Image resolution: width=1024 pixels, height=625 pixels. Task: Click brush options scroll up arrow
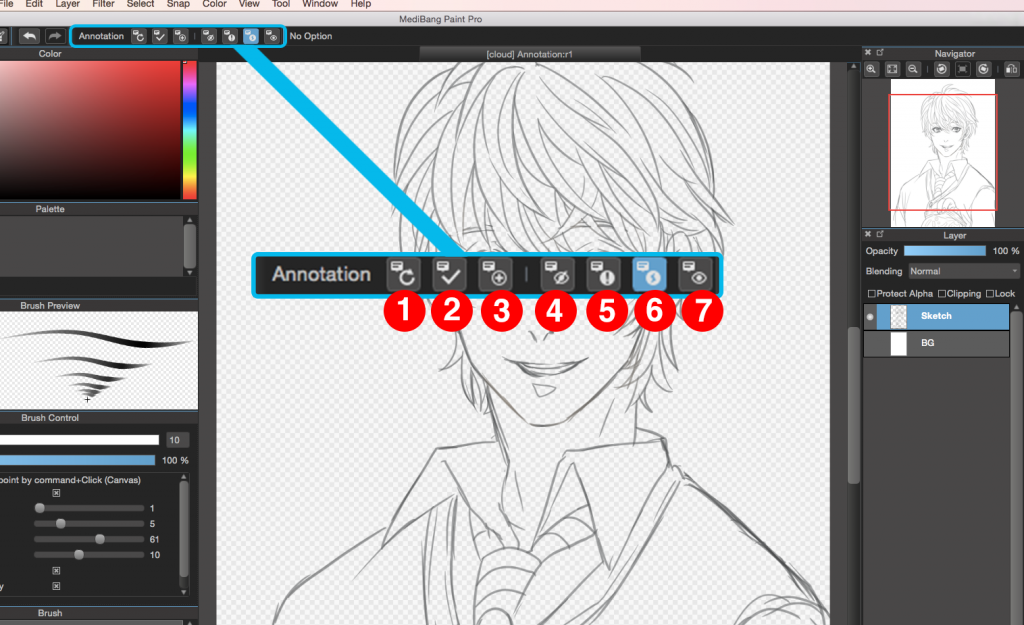coord(184,477)
